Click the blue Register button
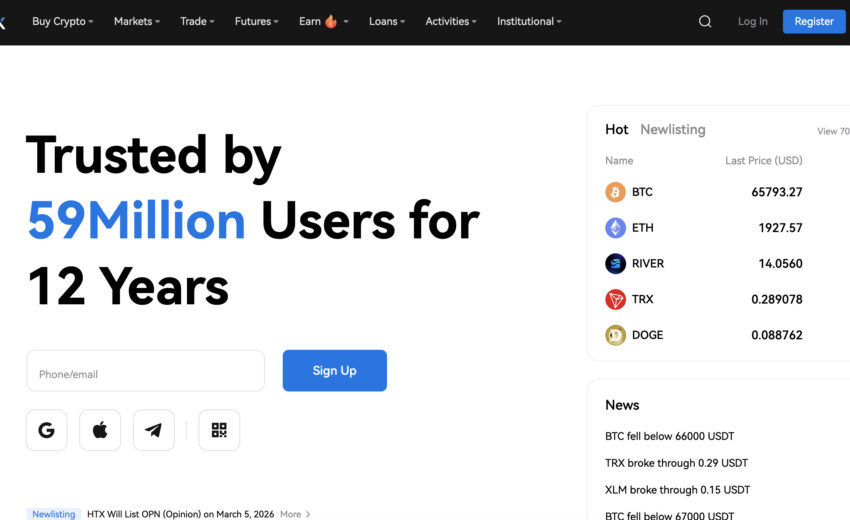Viewport: 850px width, 520px height. coord(814,21)
